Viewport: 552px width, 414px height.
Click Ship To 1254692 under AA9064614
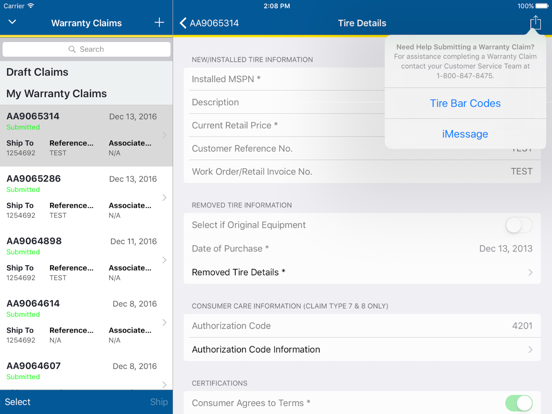coord(21,335)
